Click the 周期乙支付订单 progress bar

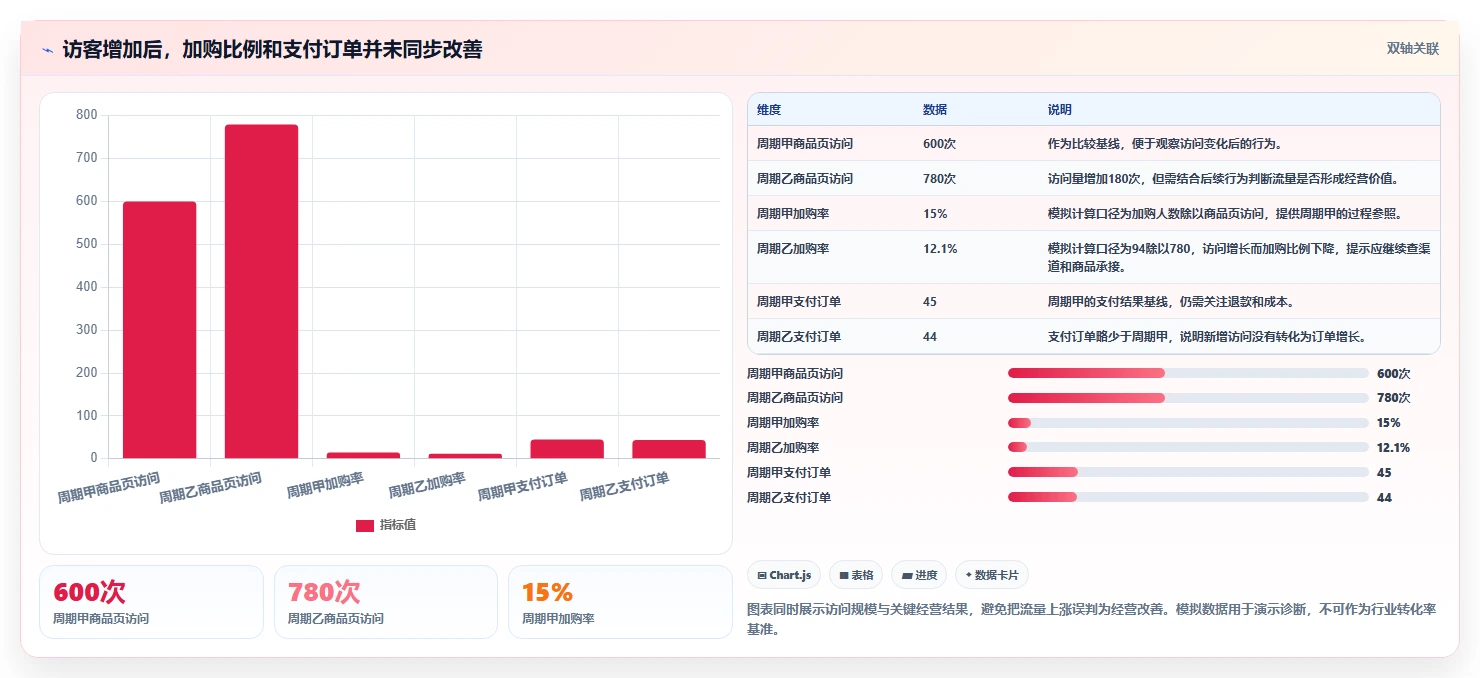1188,497
